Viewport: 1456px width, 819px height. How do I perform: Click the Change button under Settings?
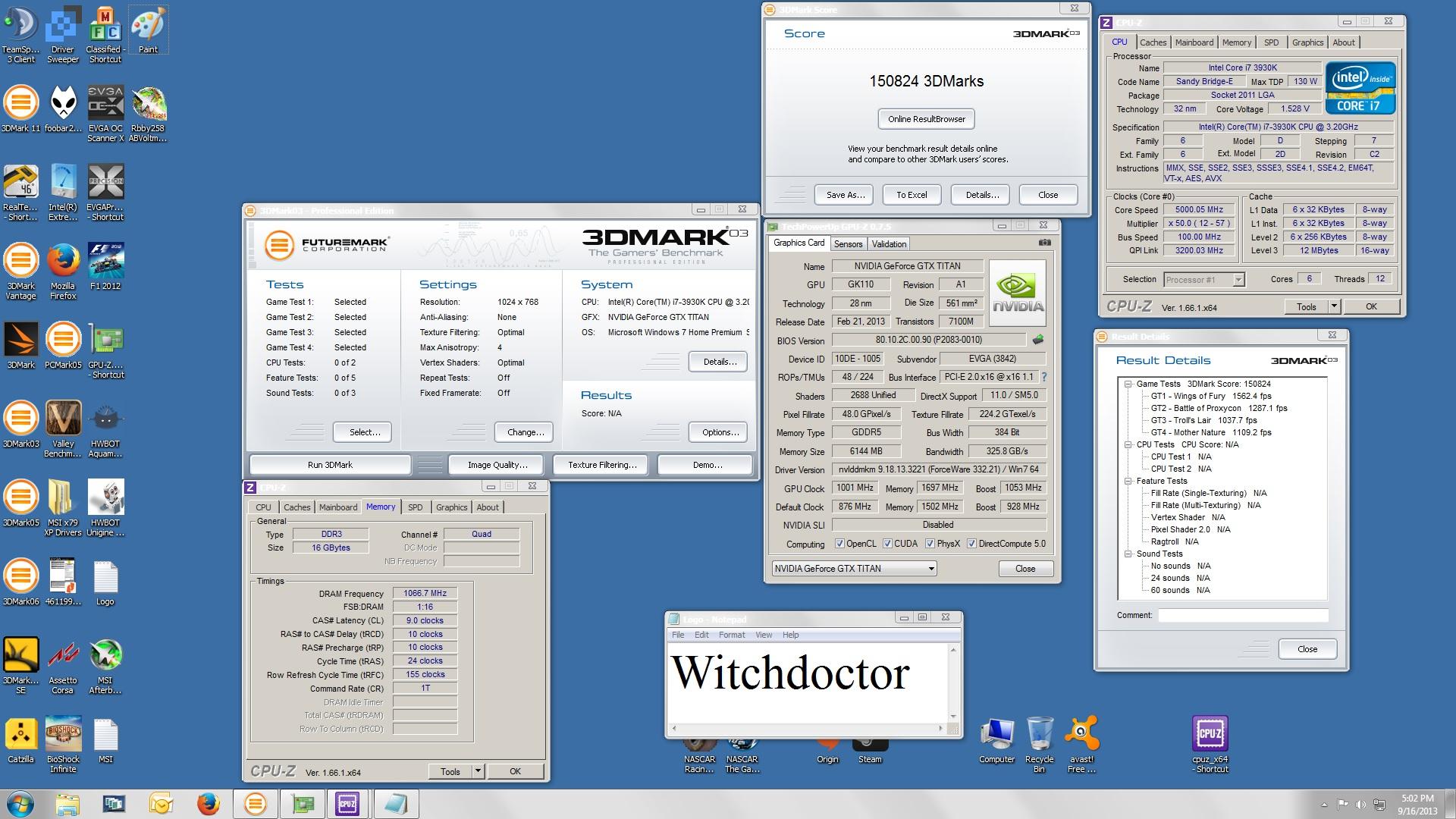point(525,432)
